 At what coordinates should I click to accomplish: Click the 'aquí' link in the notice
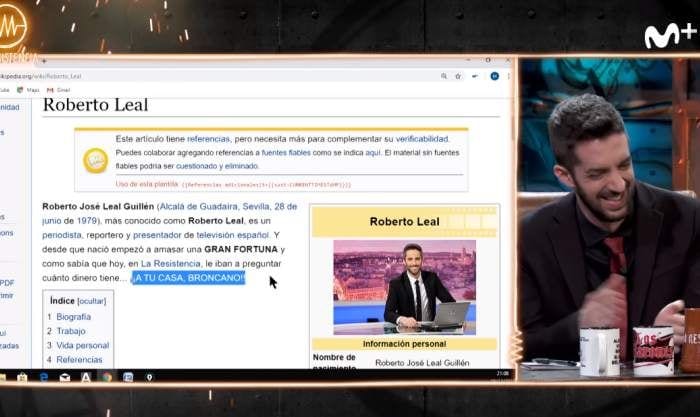point(373,153)
